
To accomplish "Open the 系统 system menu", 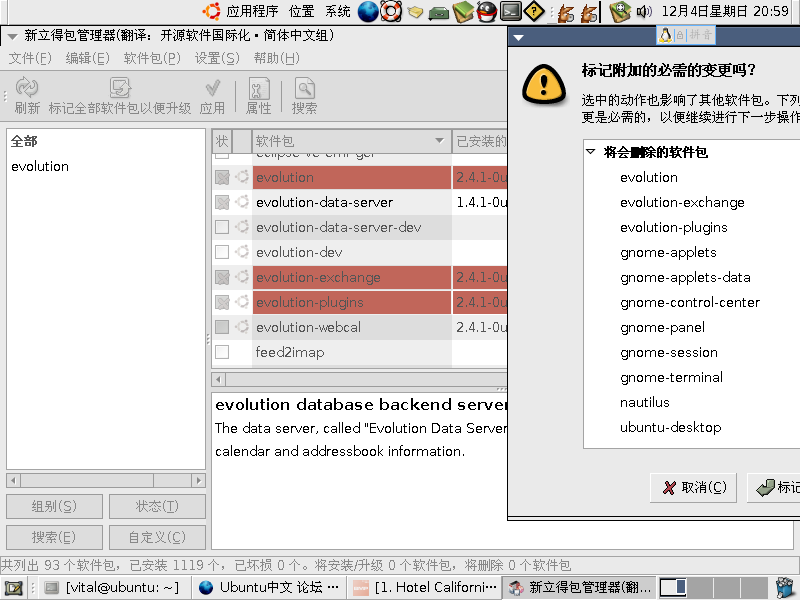I will 338,11.
